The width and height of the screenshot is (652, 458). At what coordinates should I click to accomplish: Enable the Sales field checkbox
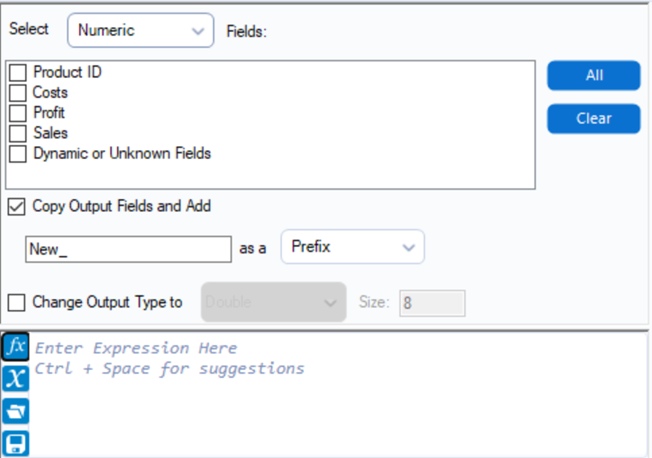click(x=18, y=133)
